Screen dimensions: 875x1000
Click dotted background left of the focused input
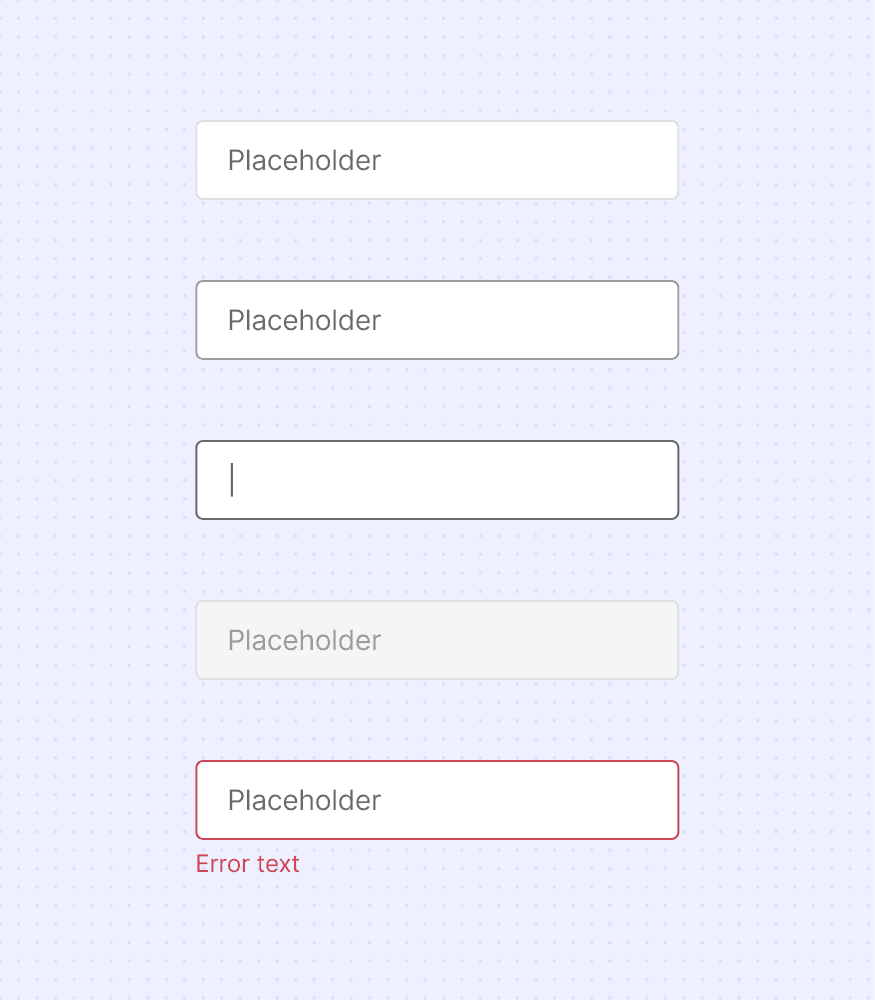pyautogui.click(x=98, y=480)
